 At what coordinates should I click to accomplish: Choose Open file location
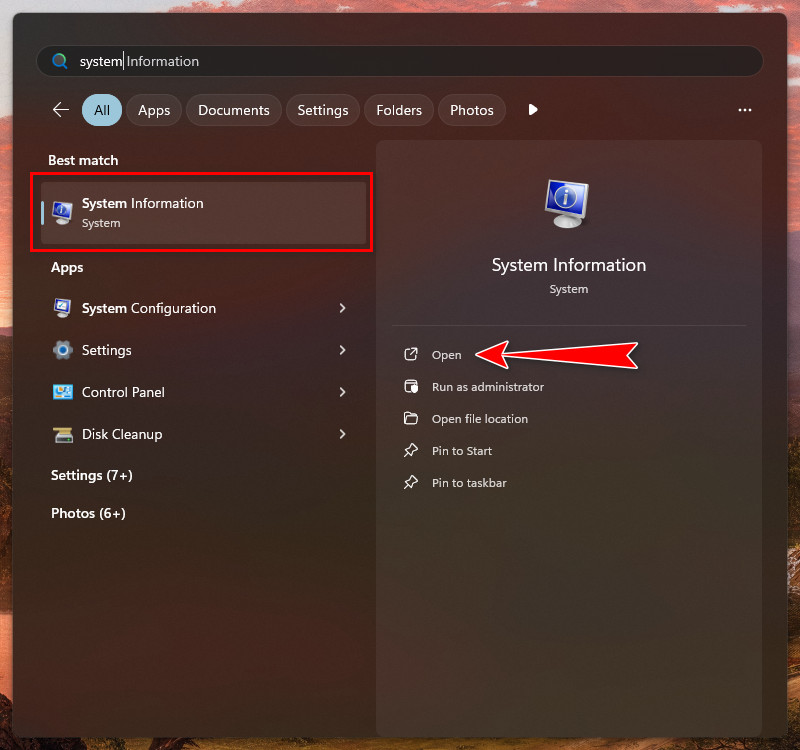[x=480, y=419]
